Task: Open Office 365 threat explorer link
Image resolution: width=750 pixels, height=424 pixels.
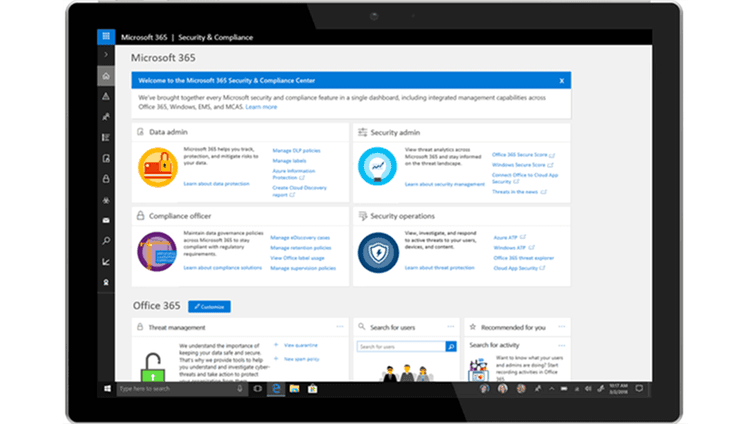Action: (523, 258)
